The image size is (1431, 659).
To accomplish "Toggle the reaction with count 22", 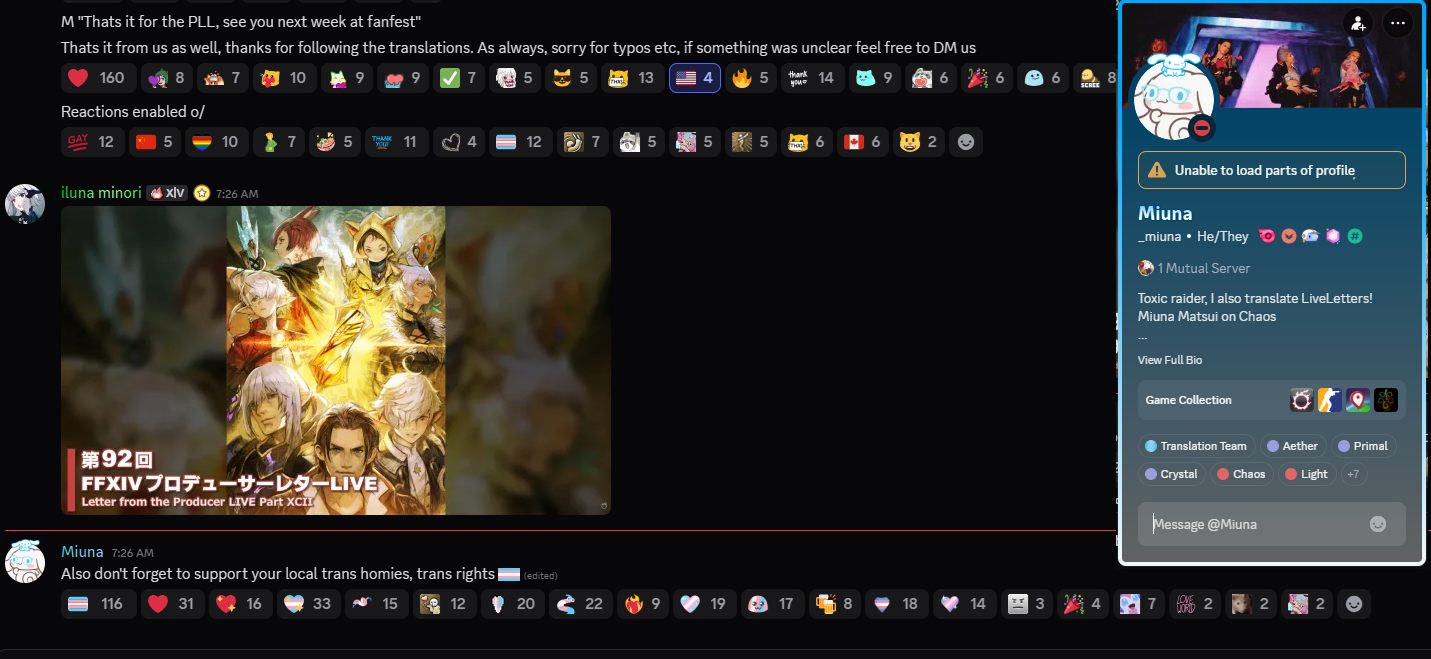I will pyautogui.click(x=581, y=604).
